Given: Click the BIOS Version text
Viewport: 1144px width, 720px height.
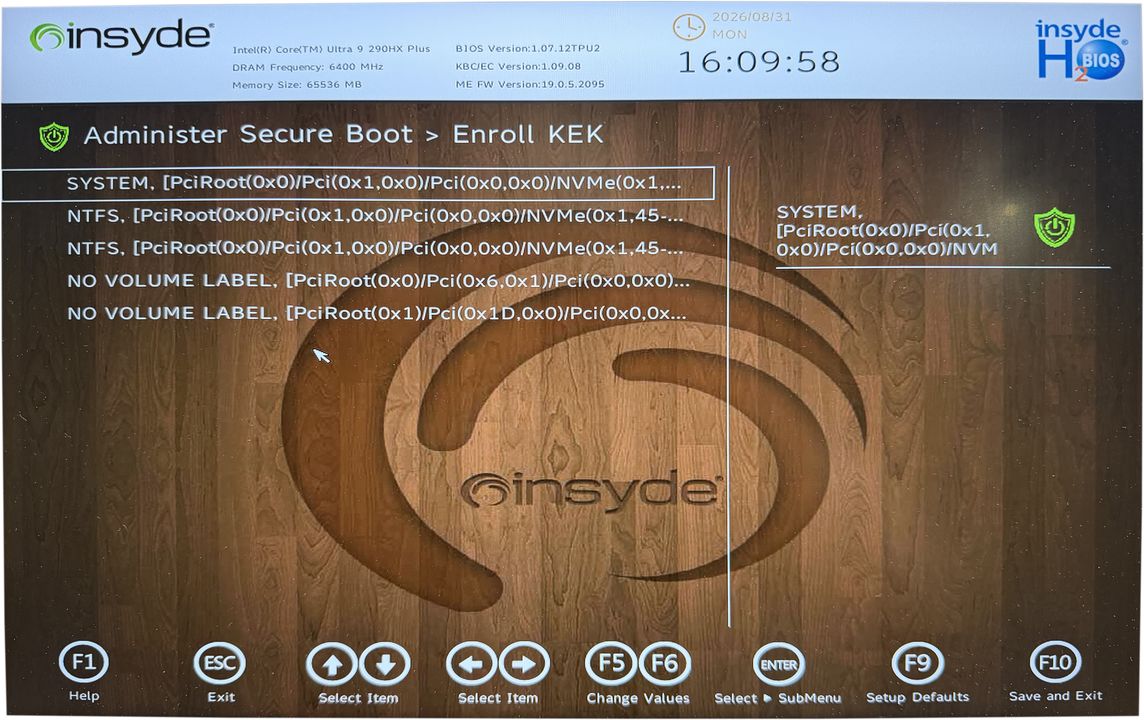Looking at the screenshot, I should (x=527, y=48).
